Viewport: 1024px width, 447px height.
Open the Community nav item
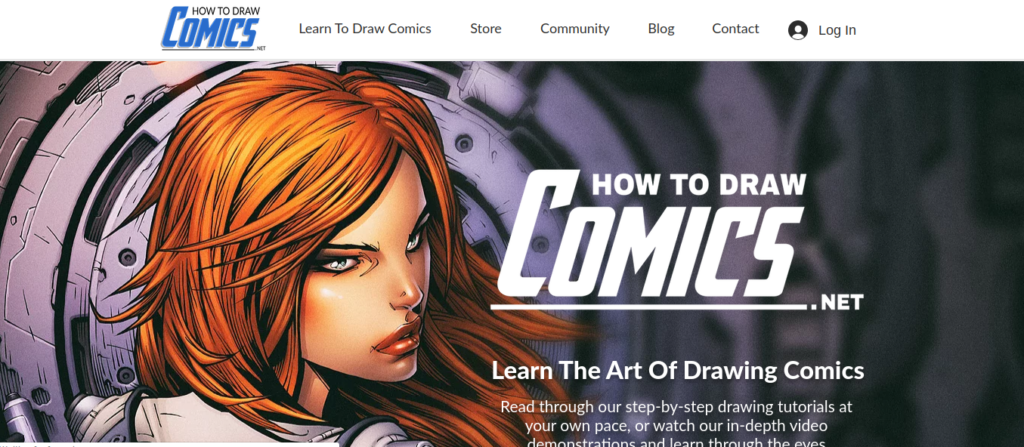pos(575,29)
